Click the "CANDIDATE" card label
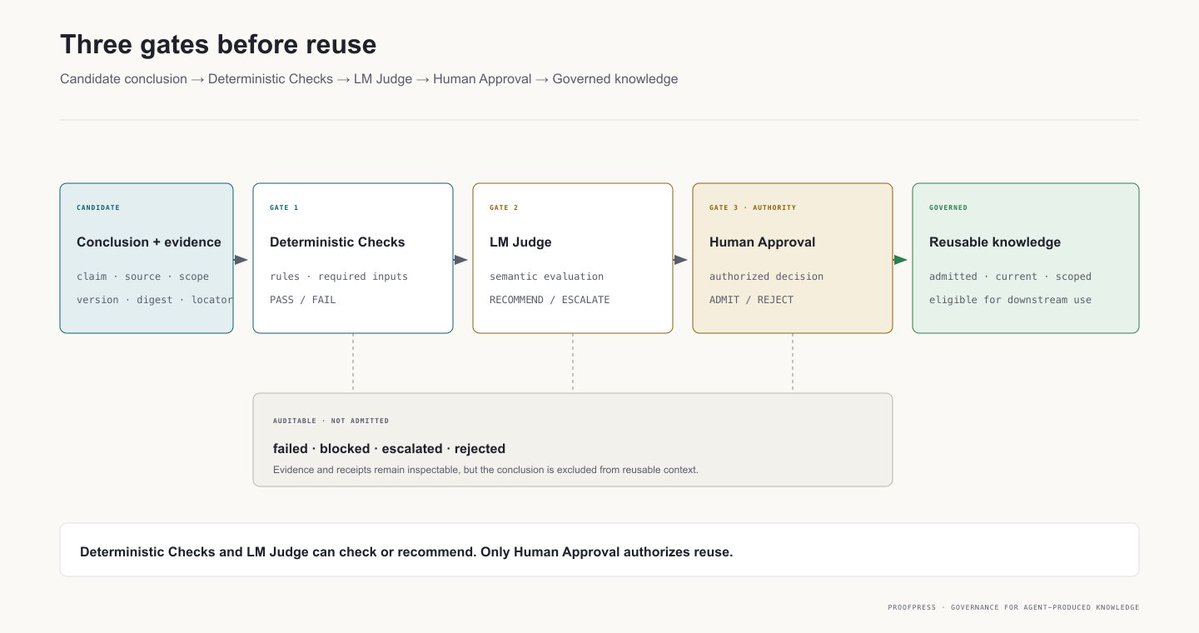Viewport: 1199px width, 633px height. coord(98,207)
